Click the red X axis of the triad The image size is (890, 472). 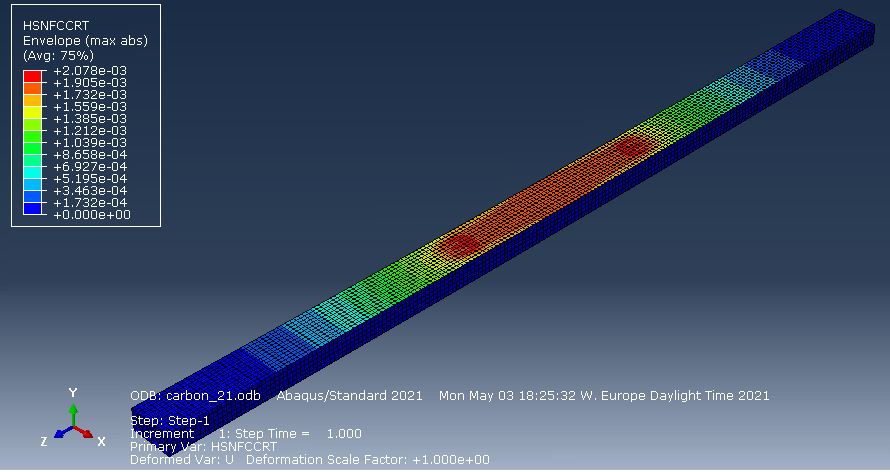click(84, 432)
